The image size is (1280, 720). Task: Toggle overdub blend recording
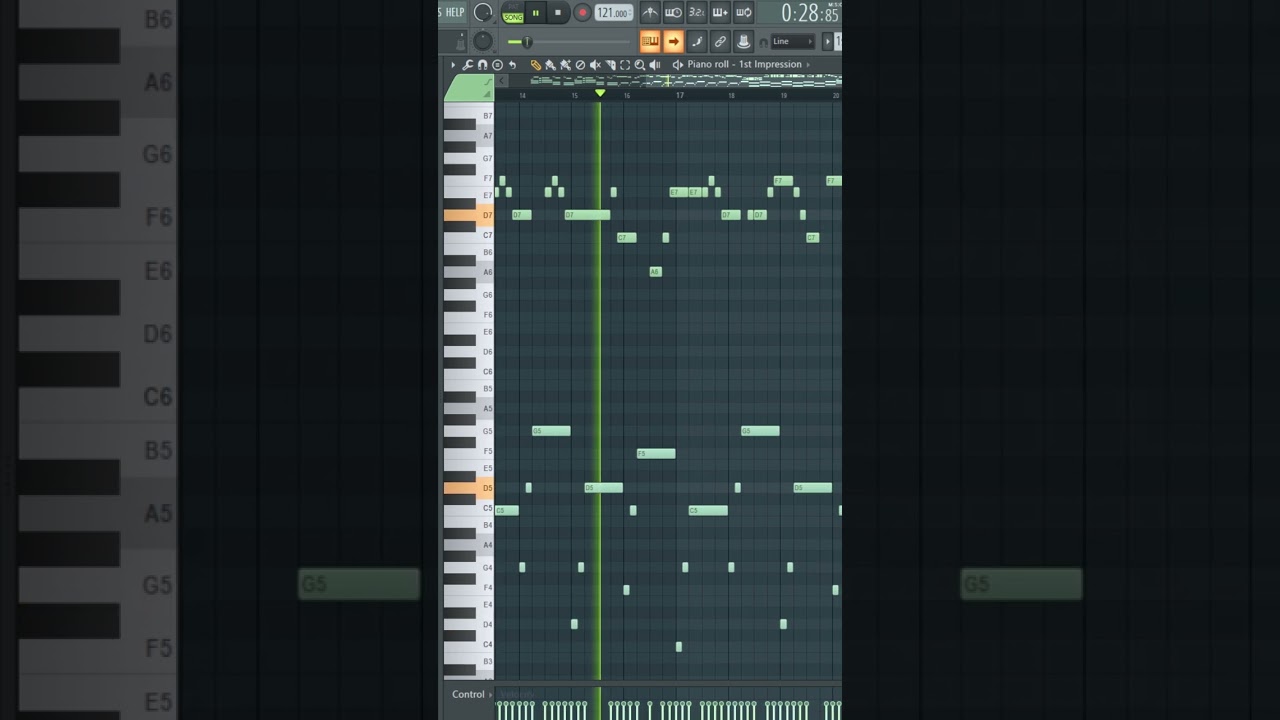coord(720,12)
